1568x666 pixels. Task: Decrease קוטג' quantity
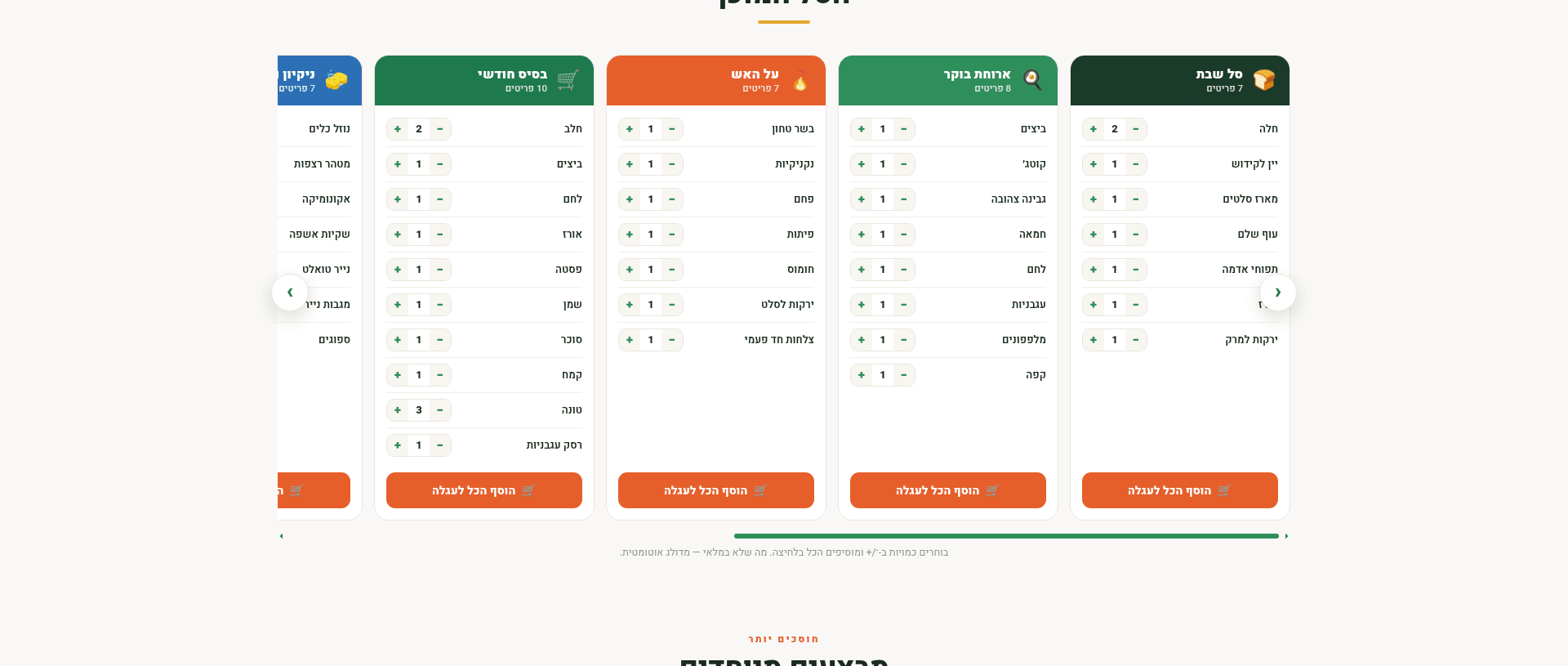904,164
